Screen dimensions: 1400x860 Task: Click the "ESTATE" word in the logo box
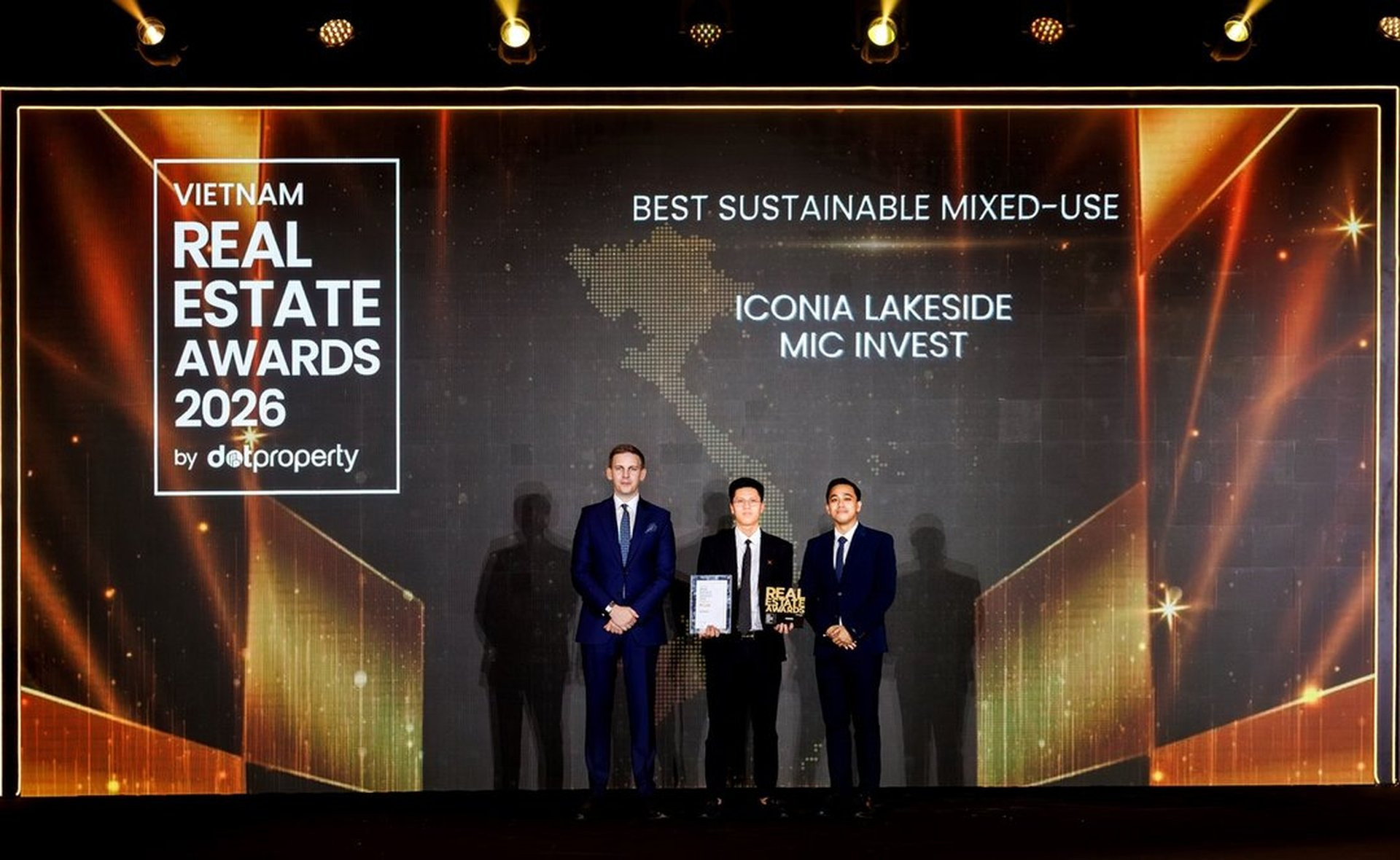(277, 302)
